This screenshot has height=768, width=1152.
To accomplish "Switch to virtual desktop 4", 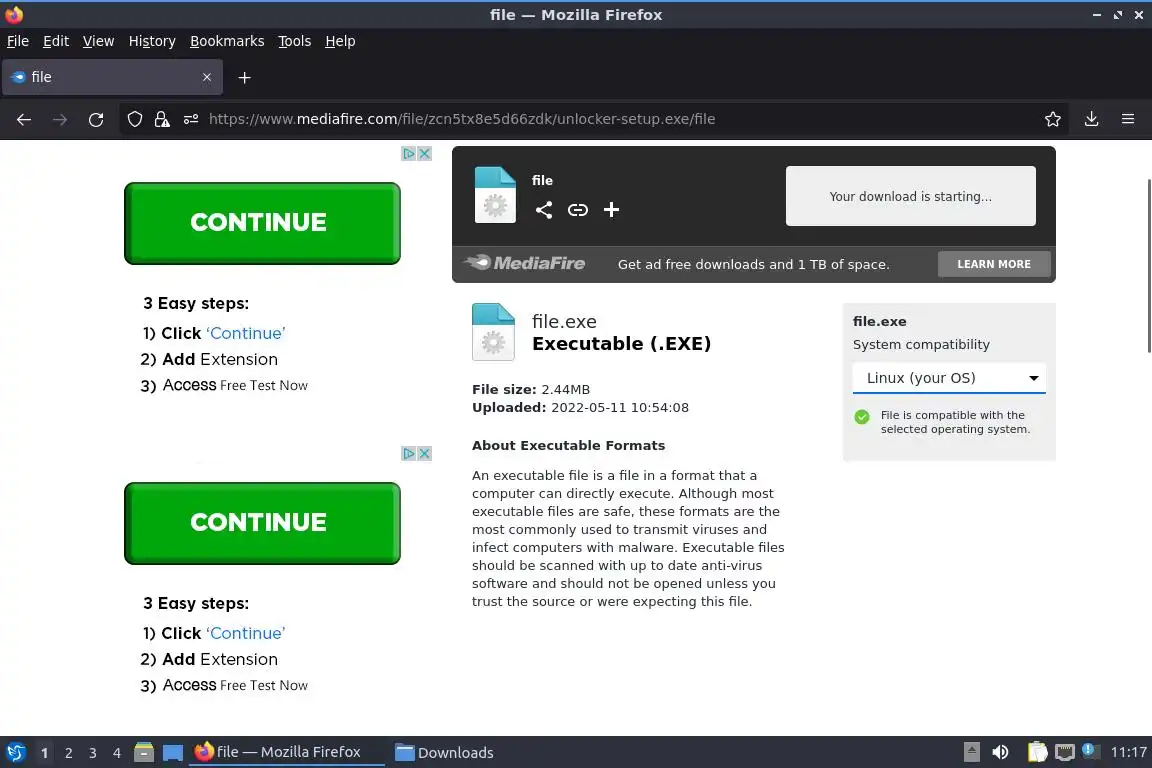I will pos(116,753).
